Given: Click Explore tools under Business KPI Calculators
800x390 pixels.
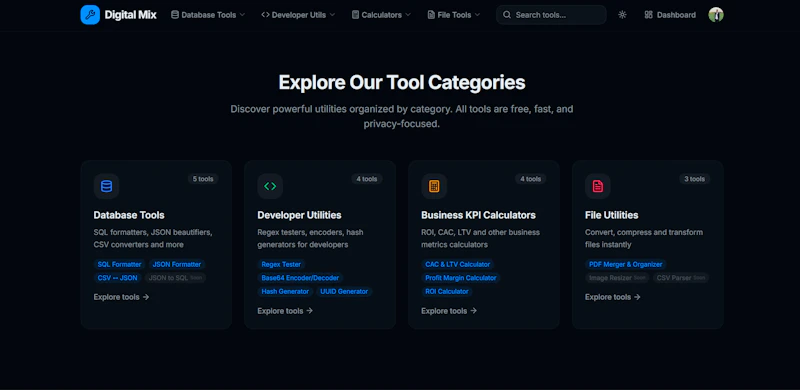Looking at the screenshot, I should [x=449, y=311].
